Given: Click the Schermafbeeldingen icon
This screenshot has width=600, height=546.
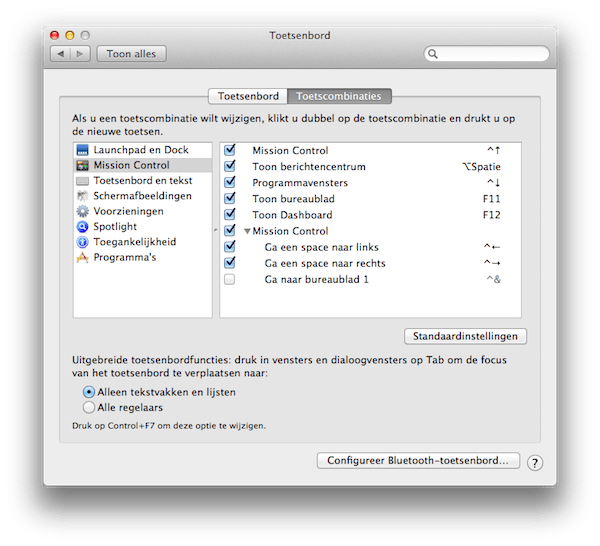Looking at the screenshot, I should pos(82,196).
